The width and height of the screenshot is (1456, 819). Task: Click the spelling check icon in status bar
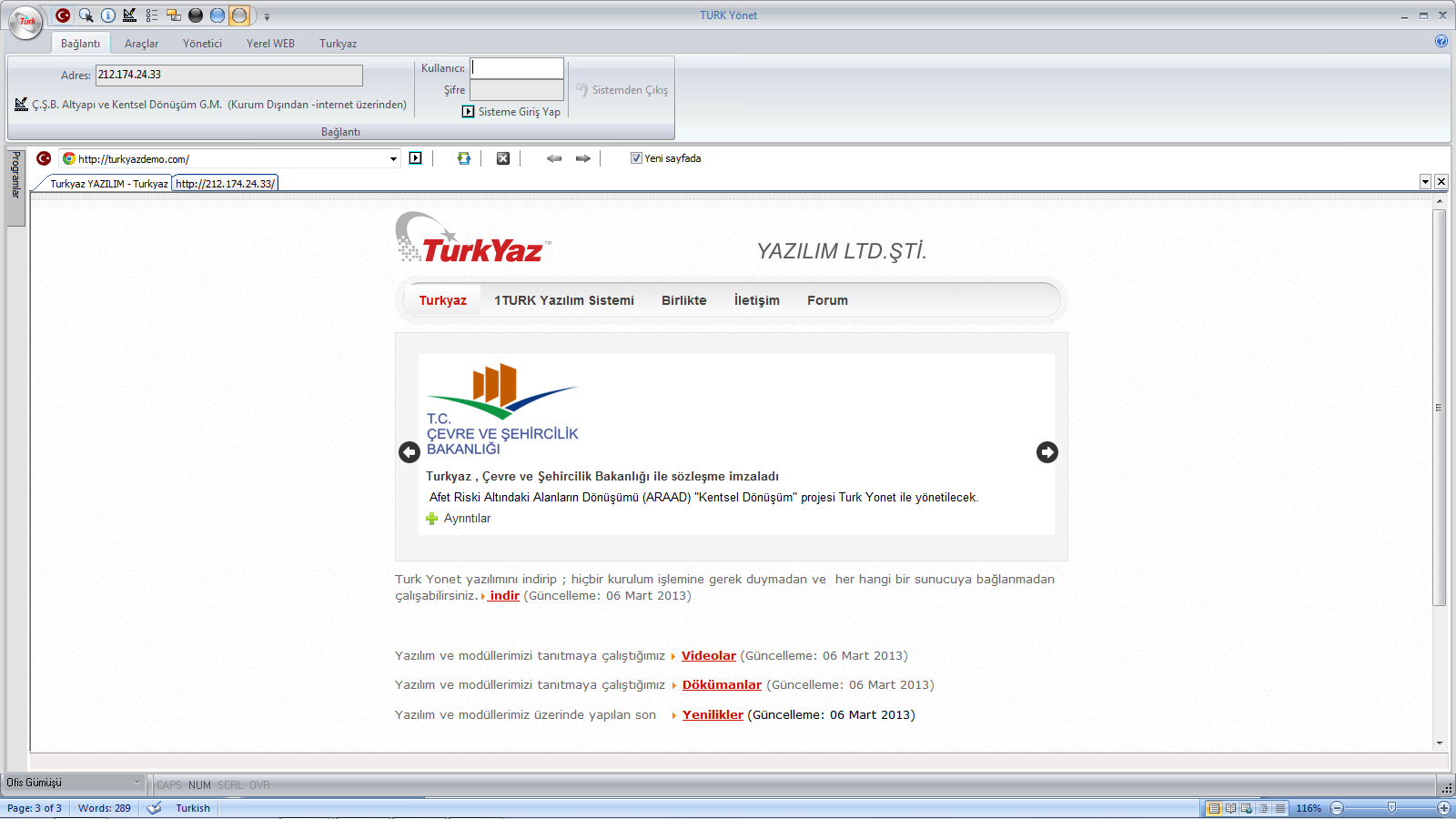point(155,808)
